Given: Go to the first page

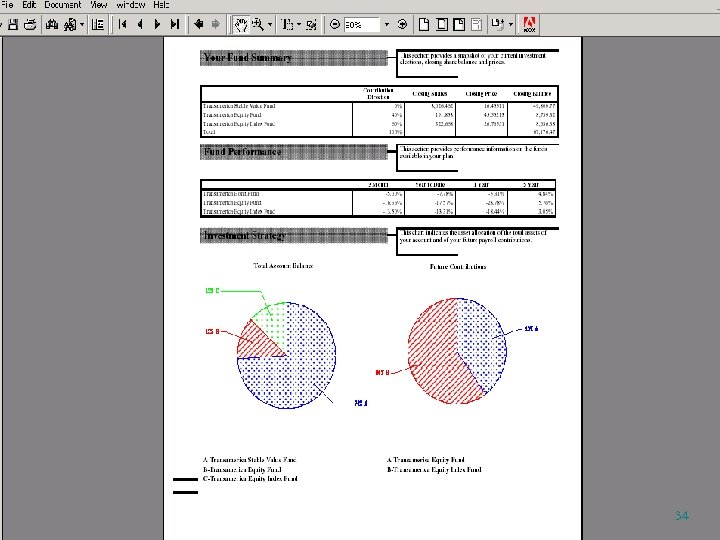Looking at the screenshot, I should [x=122, y=24].
